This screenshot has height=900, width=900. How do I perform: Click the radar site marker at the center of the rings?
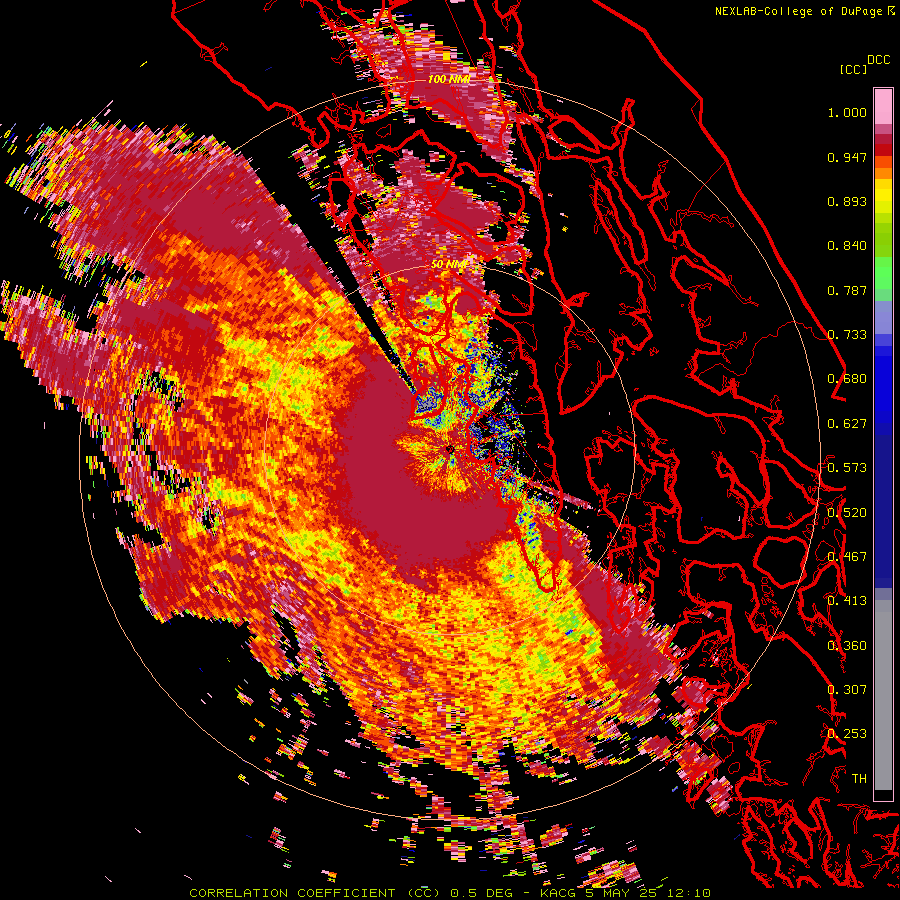point(449,449)
